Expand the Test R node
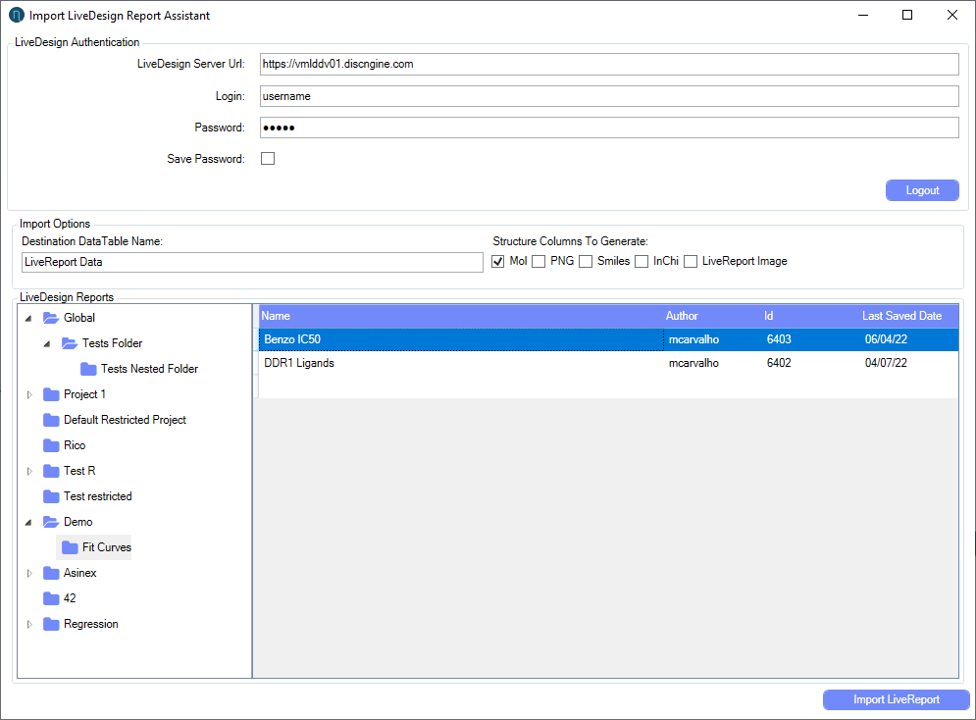This screenshot has height=720, width=976. [29, 471]
